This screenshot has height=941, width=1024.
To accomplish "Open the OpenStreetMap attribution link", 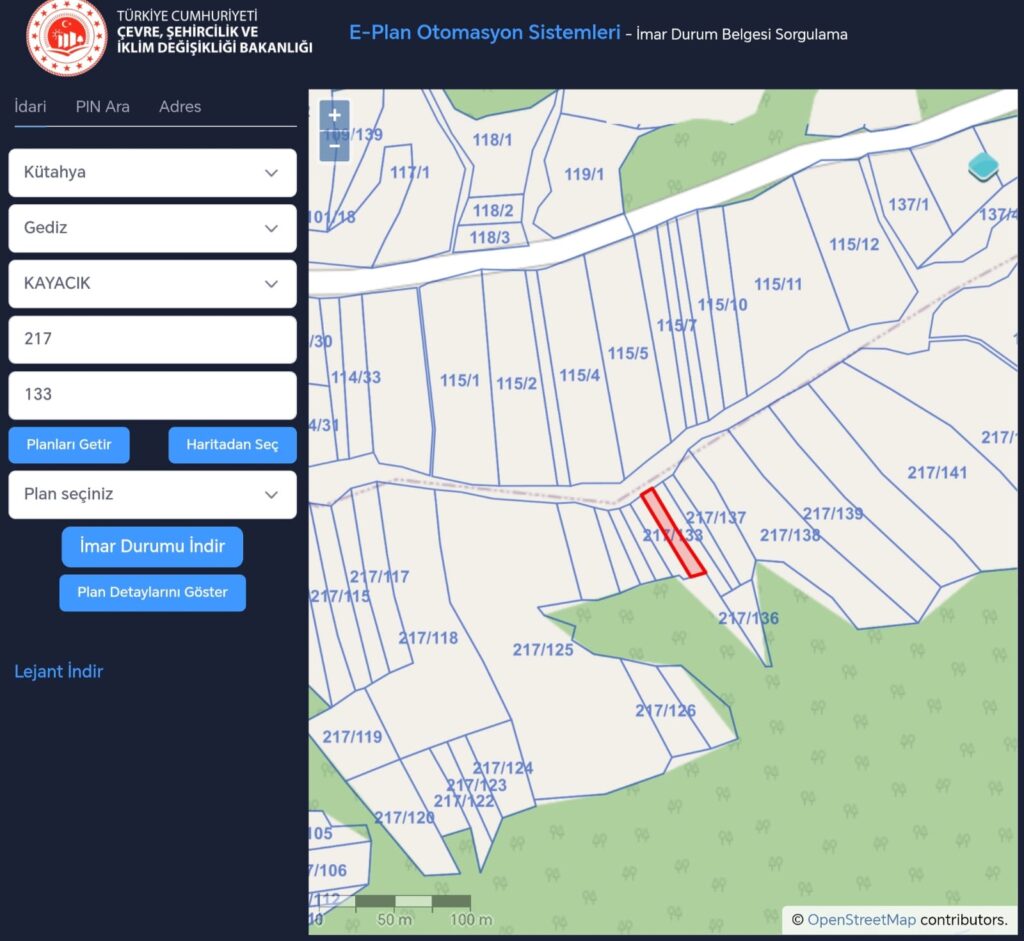I will 861,919.
